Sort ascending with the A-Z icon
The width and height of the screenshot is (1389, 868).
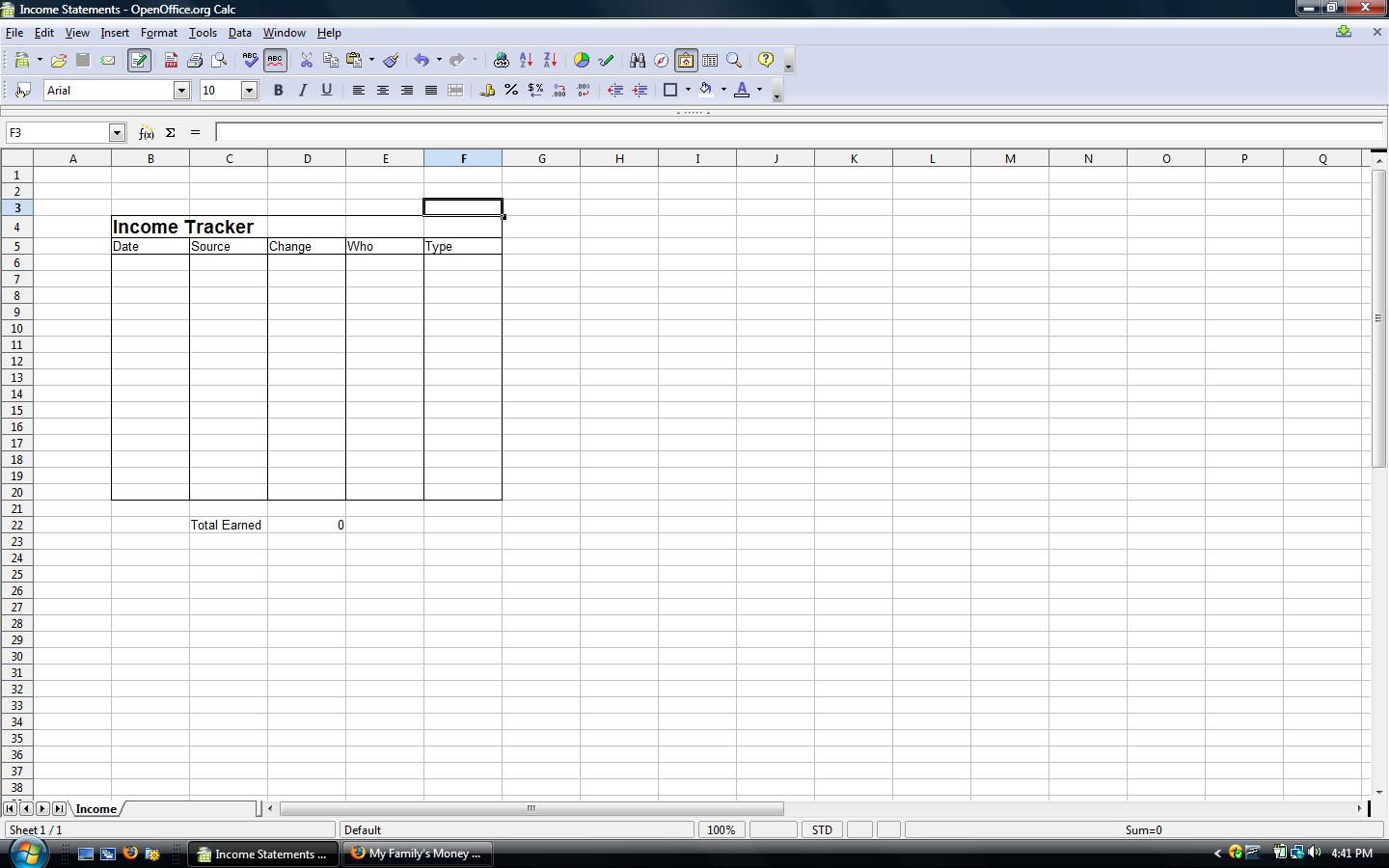tap(526, 60)
